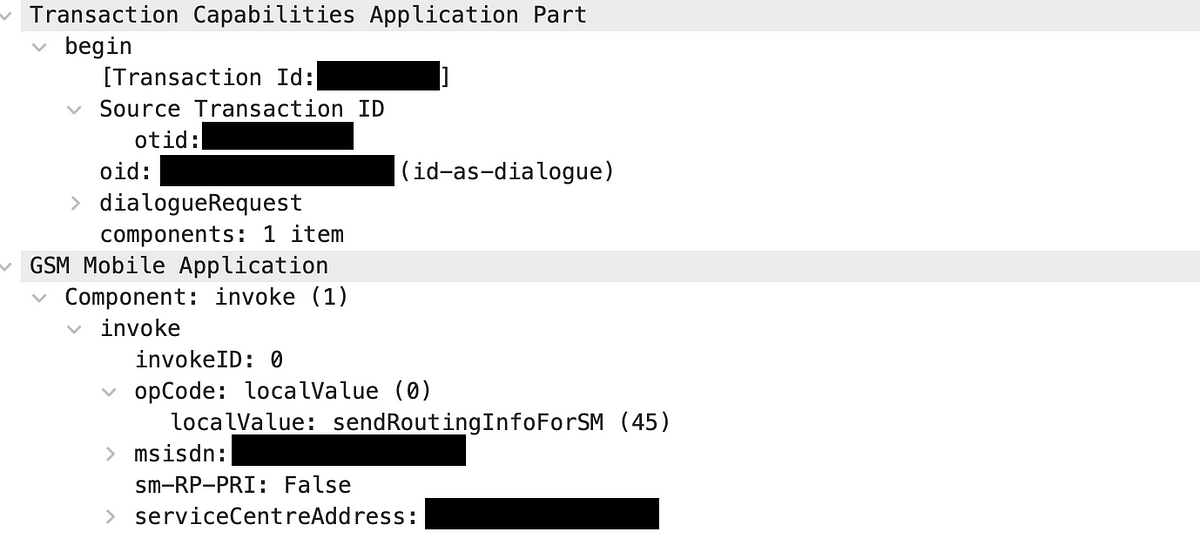Collapse opCode: localValue (0) node

(x=110, y=391)
